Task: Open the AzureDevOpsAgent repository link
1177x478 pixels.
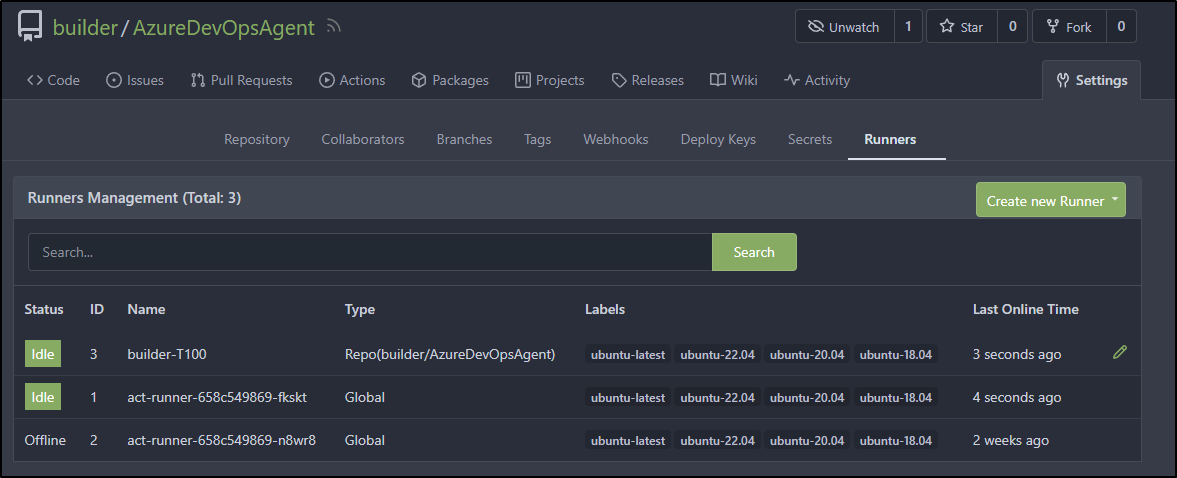Action: tap(224, 28)
